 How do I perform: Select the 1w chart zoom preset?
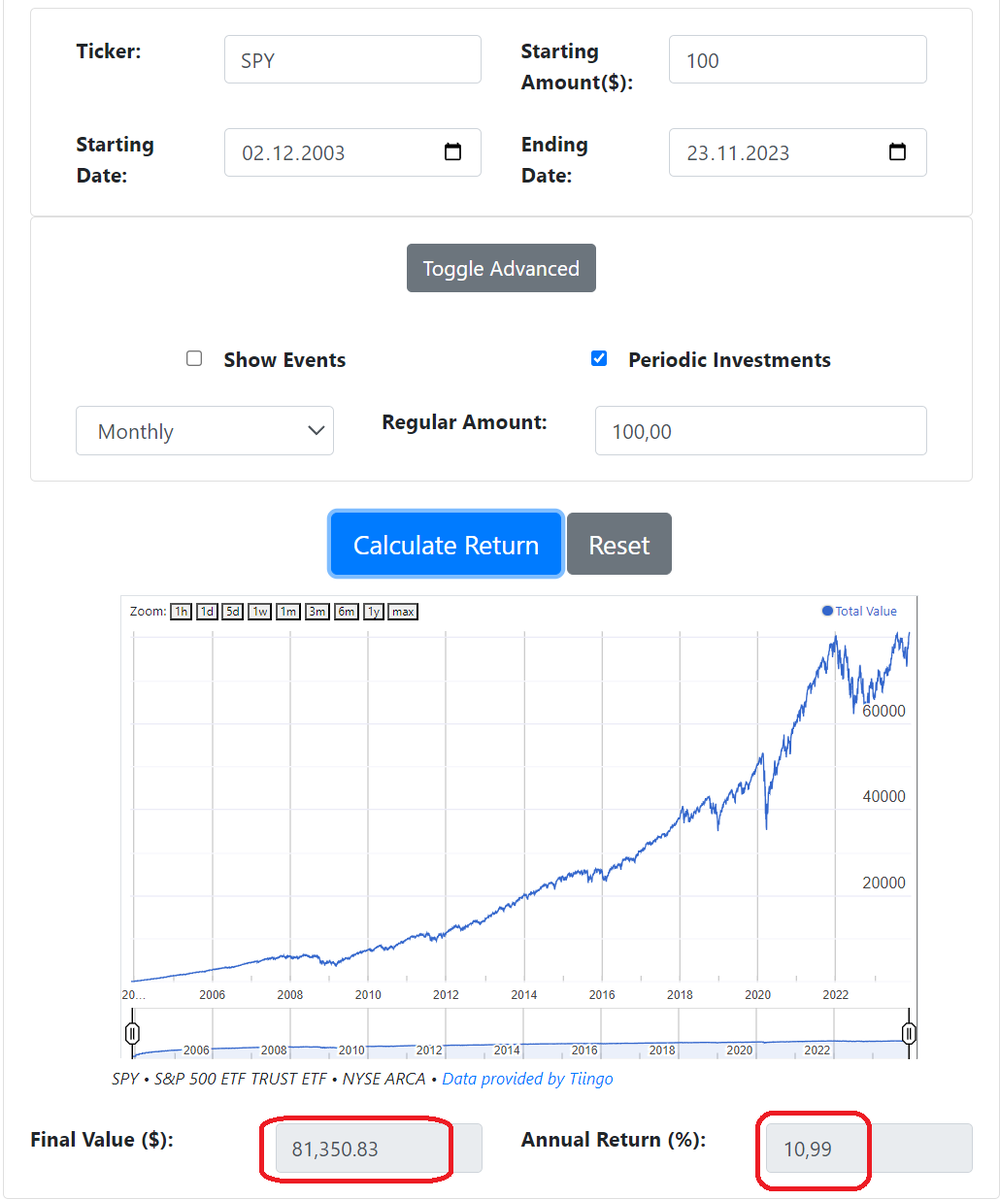(259, 611)
